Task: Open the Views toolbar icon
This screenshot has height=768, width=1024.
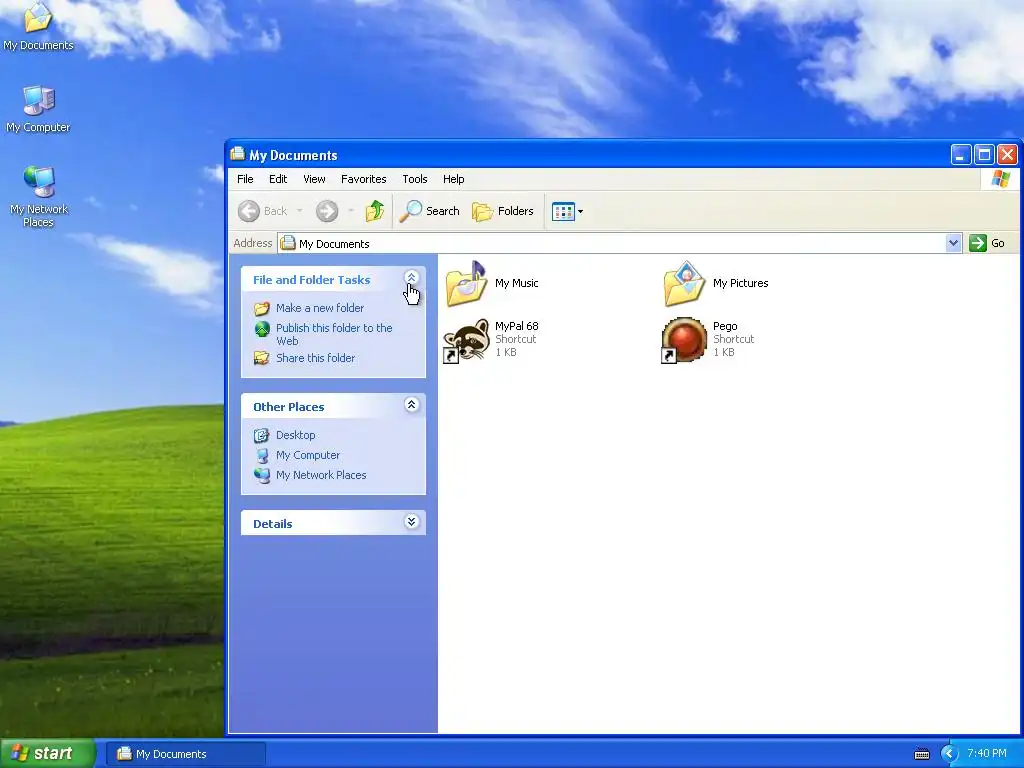Action: coord(562,211)
